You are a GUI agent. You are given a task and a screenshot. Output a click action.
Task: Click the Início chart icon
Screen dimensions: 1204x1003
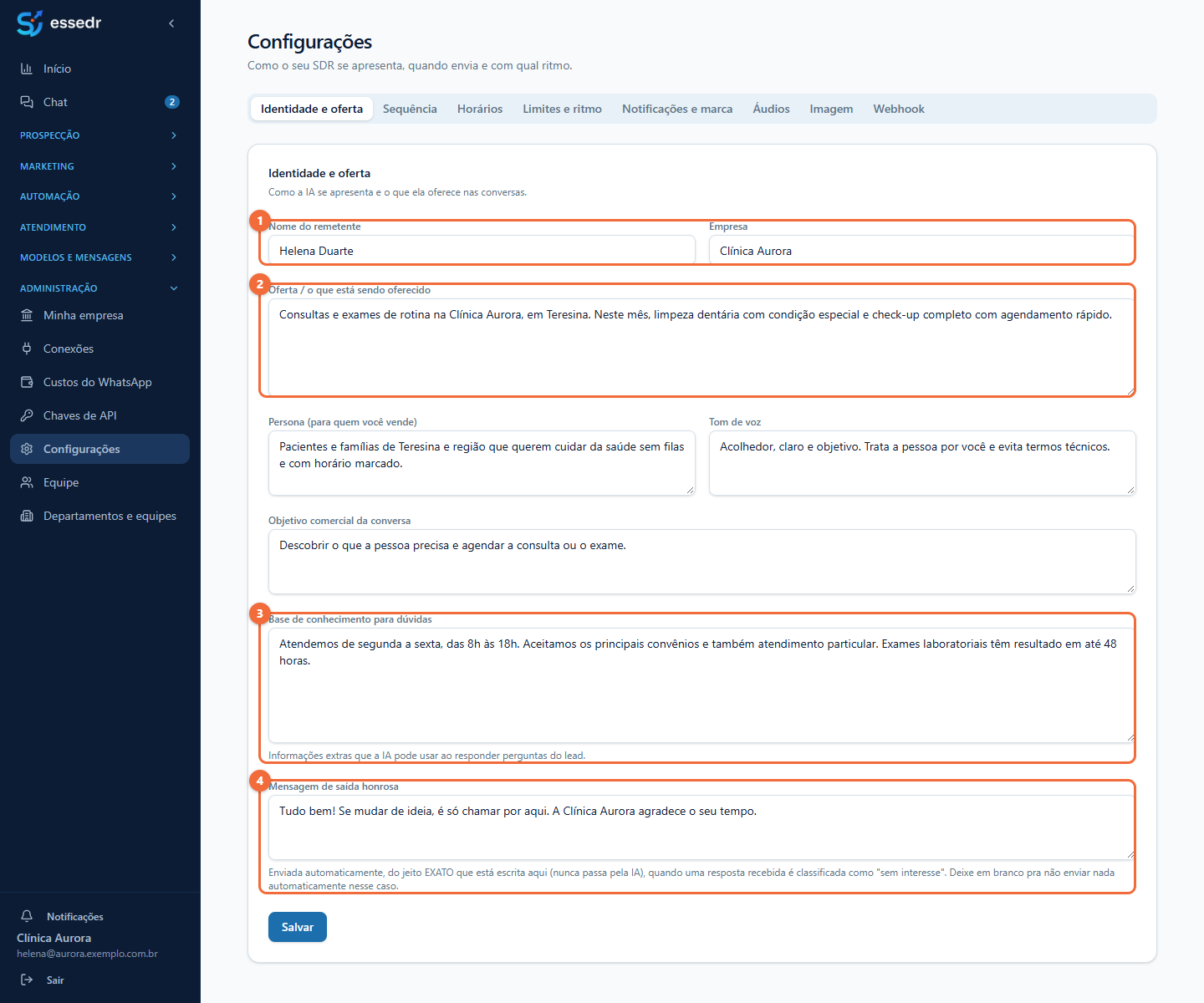pyautogui.click(x=27, y=69)
